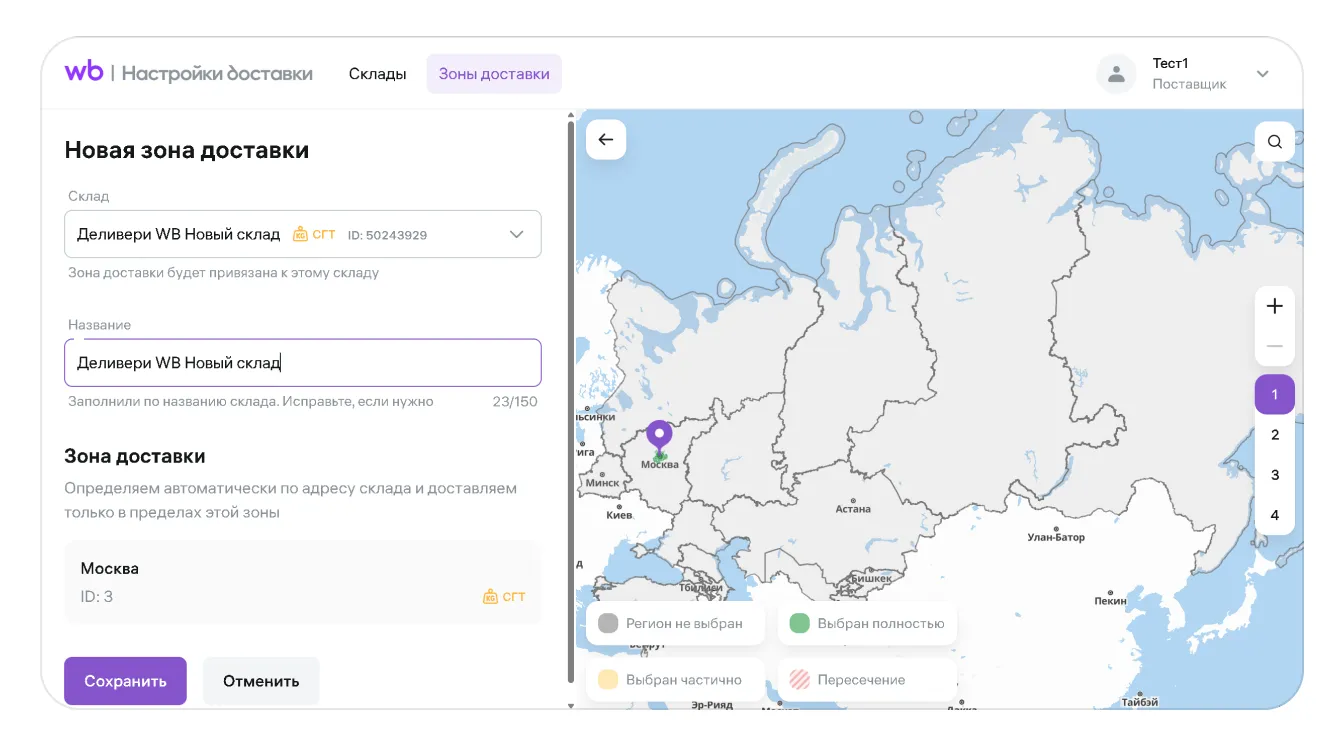Click into the Название input field
Image resolution: width=1344 pixels, height=746 pixels.
pyautogui.click(x=303, y=363)
